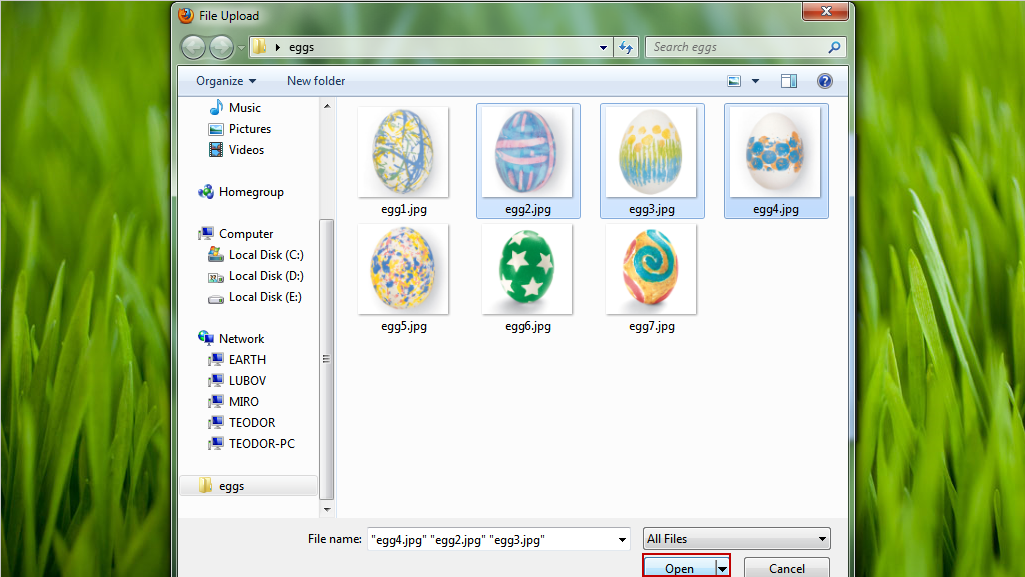The width and height of the screenshot is (1025, 577).
Task: Select the egg4.jpg thumbnail
Action: pos(775,152)
